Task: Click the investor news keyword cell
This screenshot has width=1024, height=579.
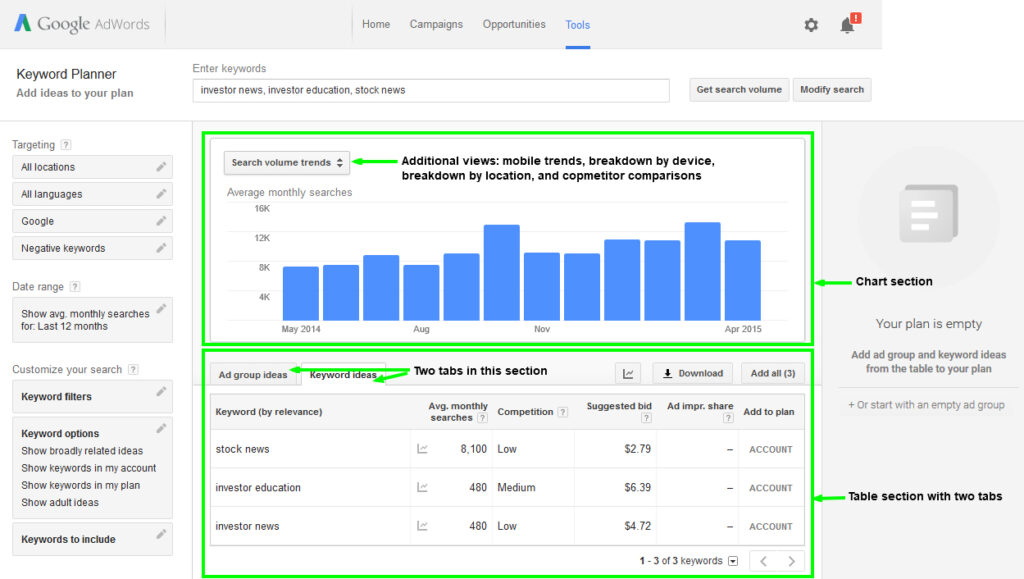Action: pyautogui.click(x=247, y=526)
